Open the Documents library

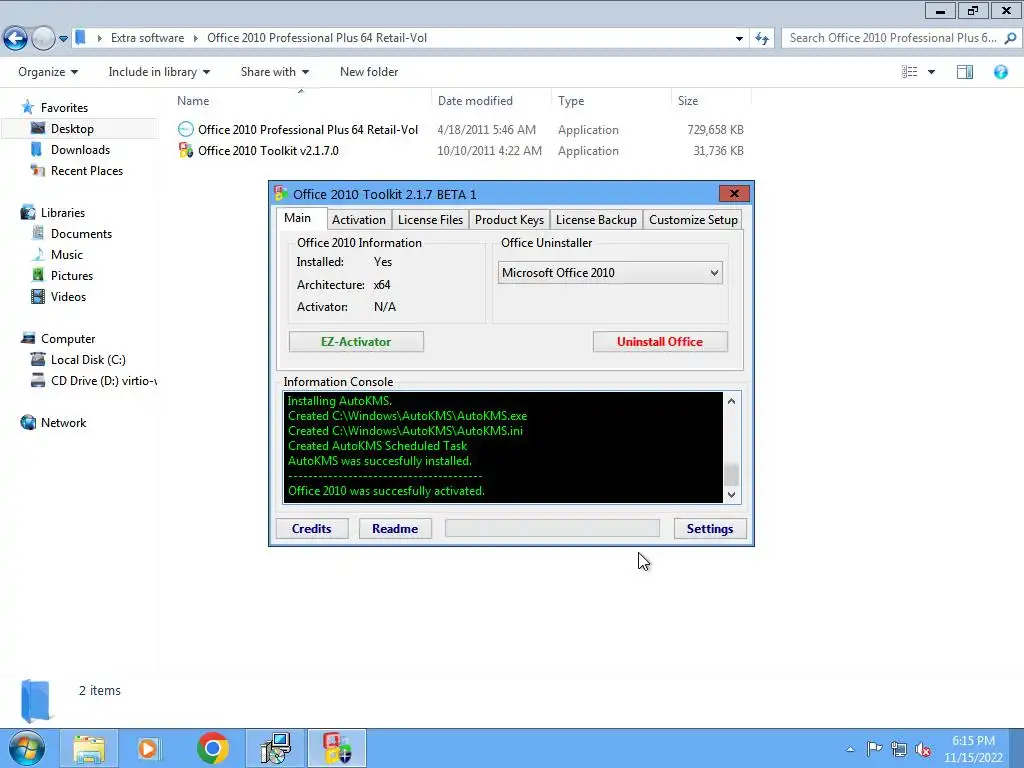(82, 233)
